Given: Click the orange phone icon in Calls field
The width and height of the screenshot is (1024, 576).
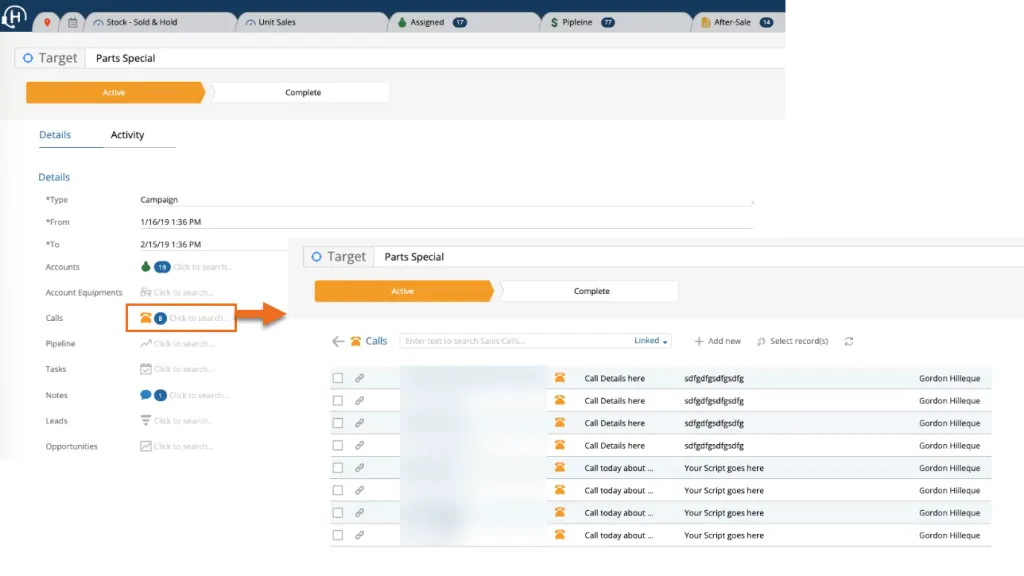Looking at the screenshot, I should point(146,318).
